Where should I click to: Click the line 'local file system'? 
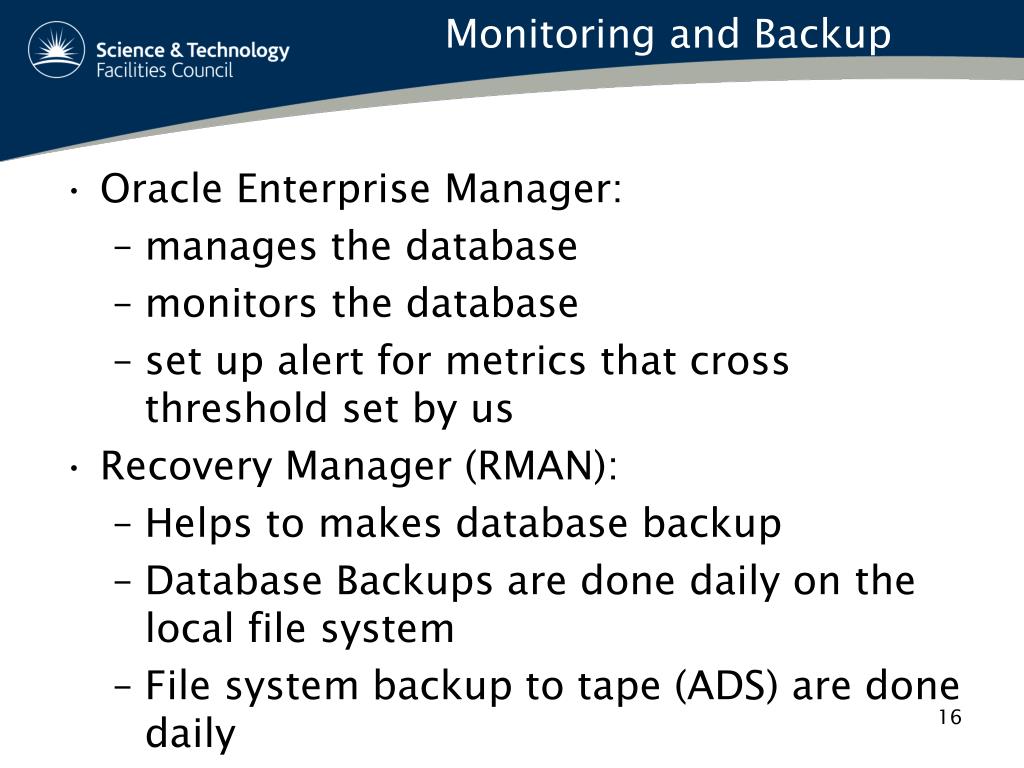[299, 629]
